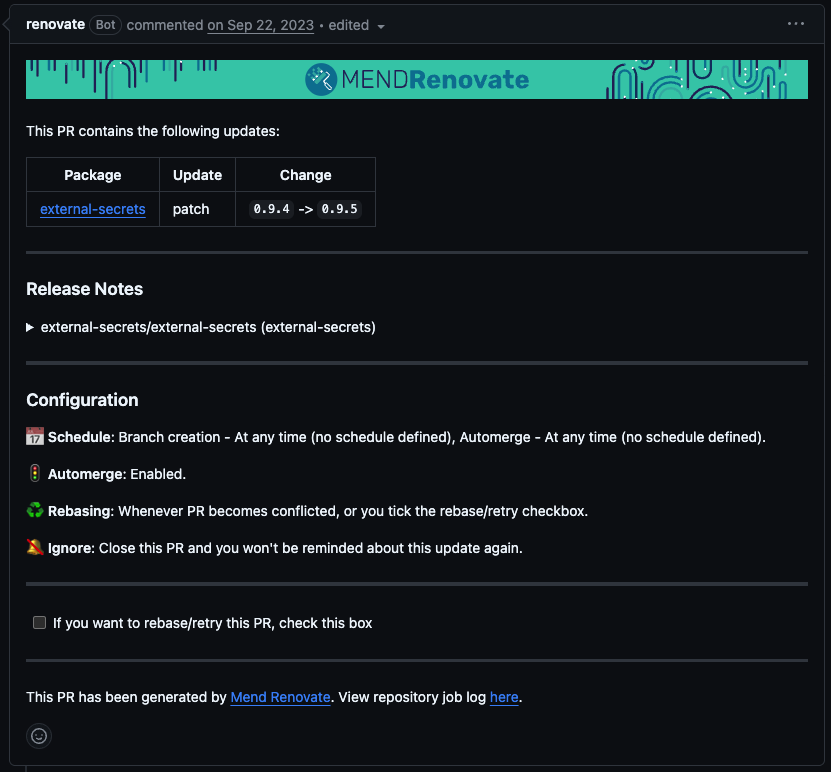
Task: Click the calendar emoji next to Schedule
Action: tap(35, 437)
